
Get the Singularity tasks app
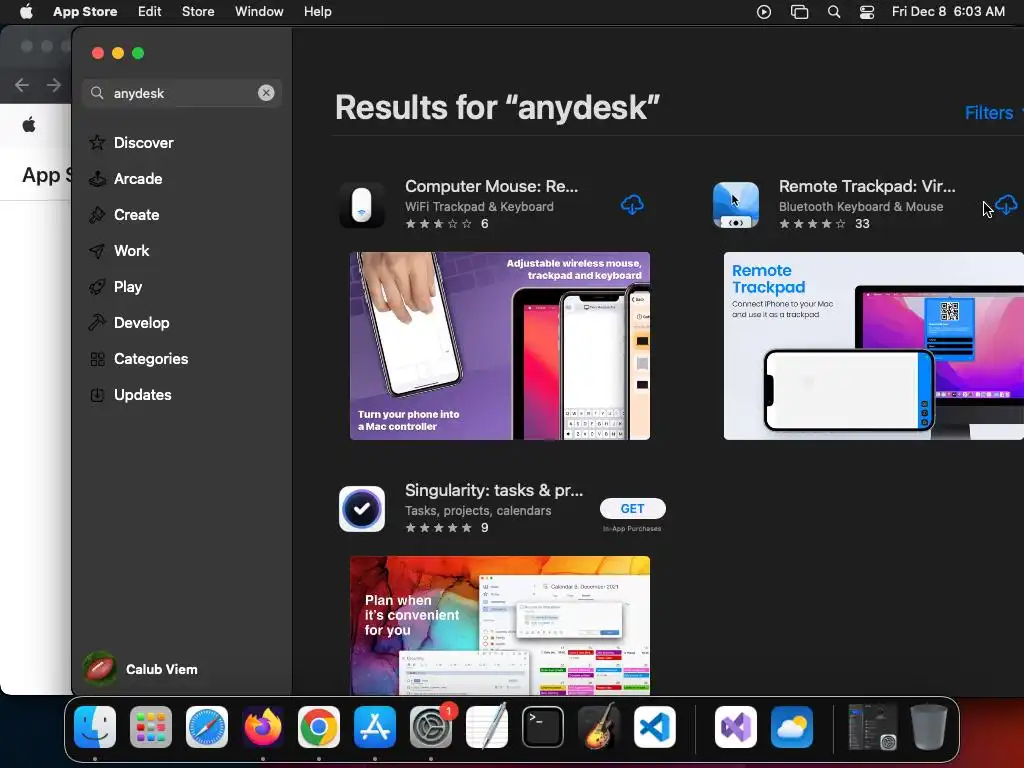click(632, 509)
